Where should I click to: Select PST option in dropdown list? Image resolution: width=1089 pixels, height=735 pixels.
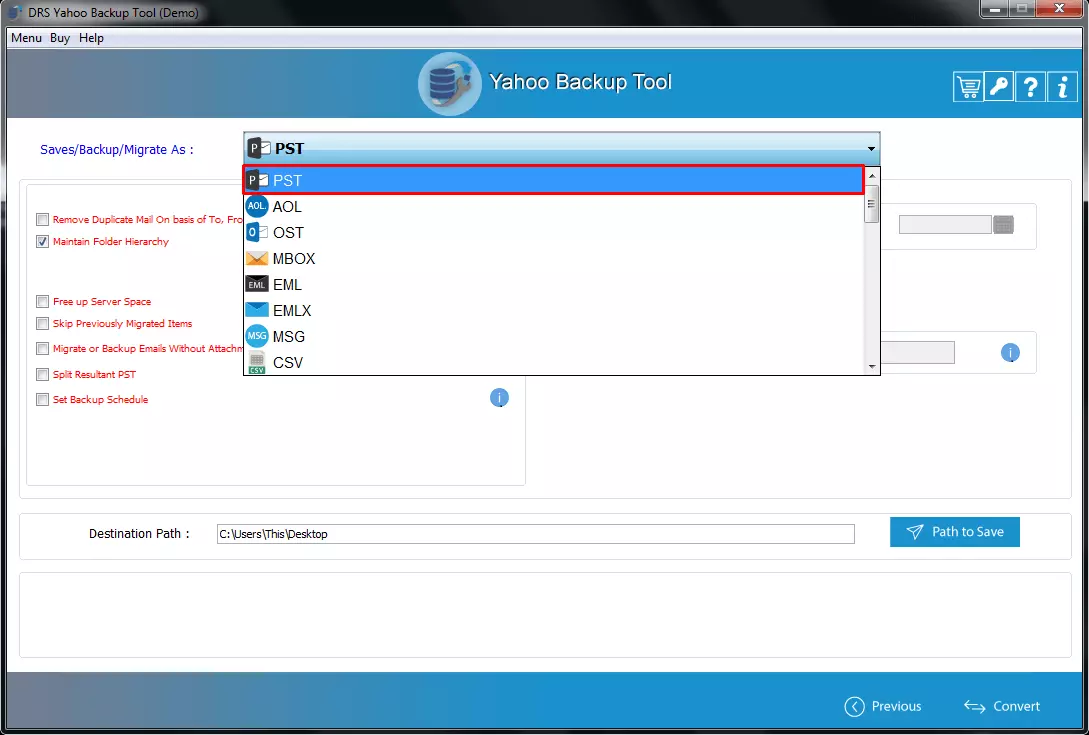click(554, 180)
